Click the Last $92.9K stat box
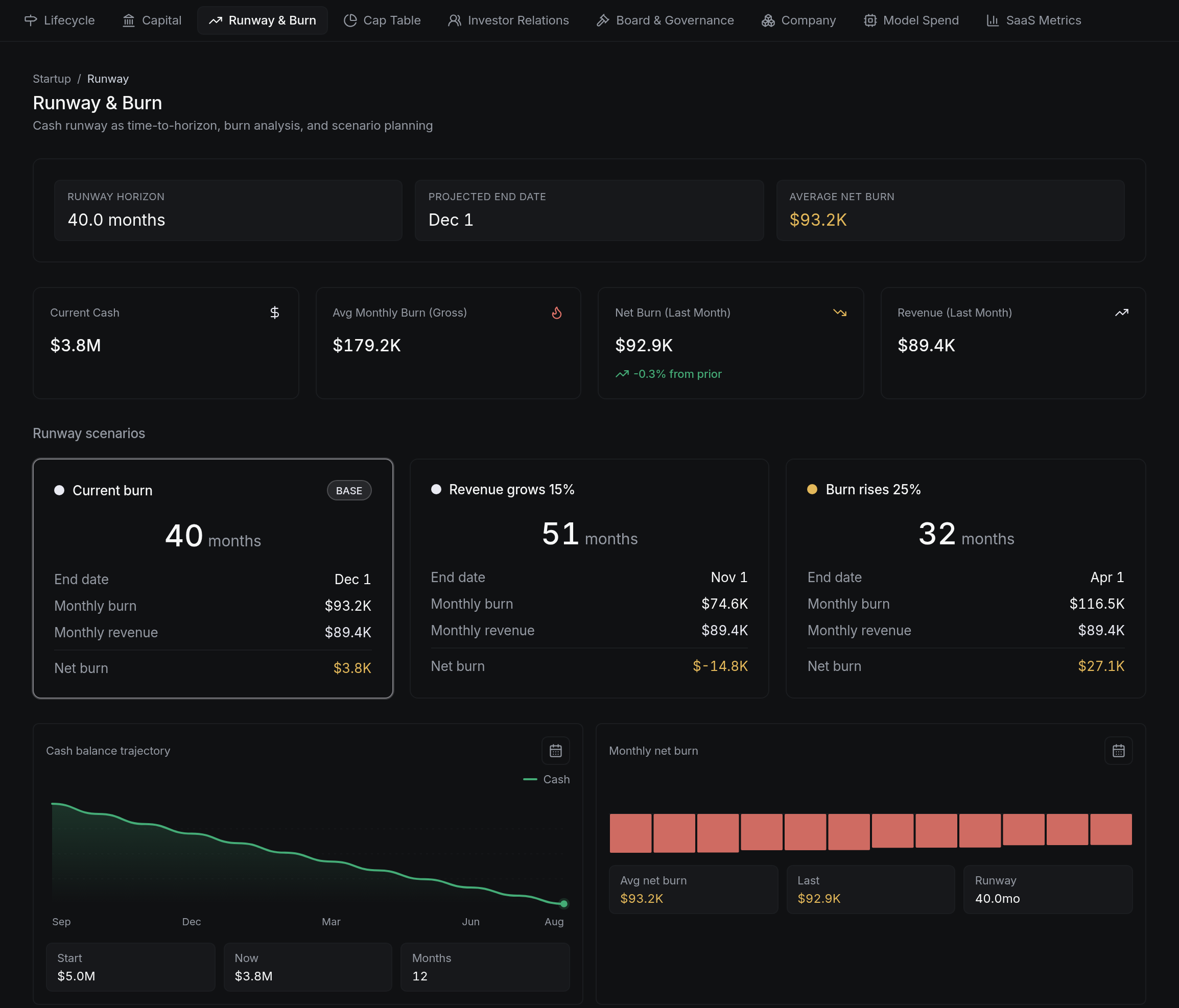This screenshot has width=1179, height=1008. [870, 889]
